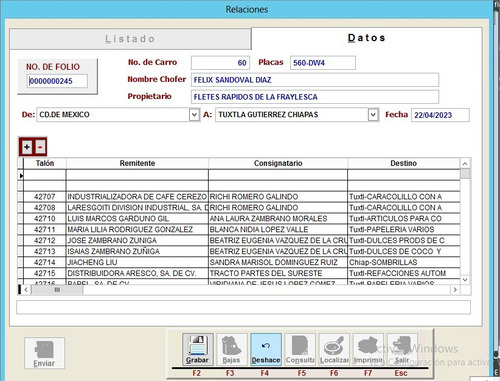The image size is (500, 381).
Task: Click Chiap-SOMBRILLAS destino cell
Action: click(x=404, y=262)
